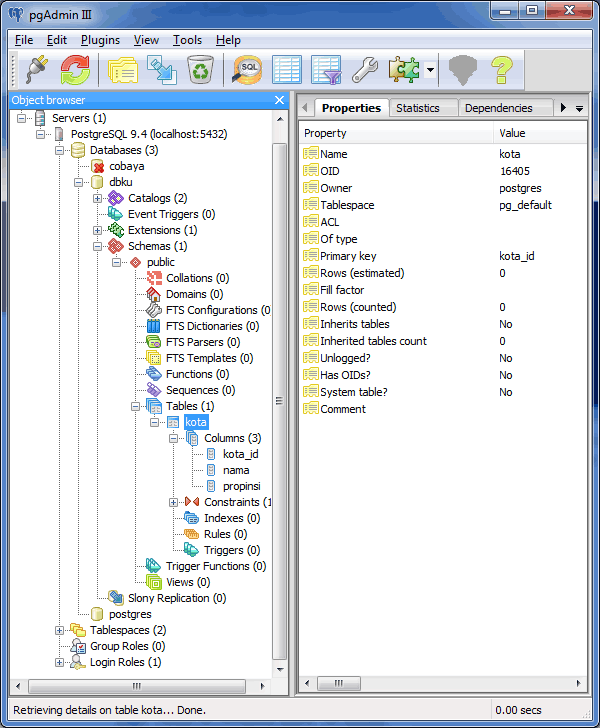
Task: Collapse the public schema node
Action: (x=117, y=262)
